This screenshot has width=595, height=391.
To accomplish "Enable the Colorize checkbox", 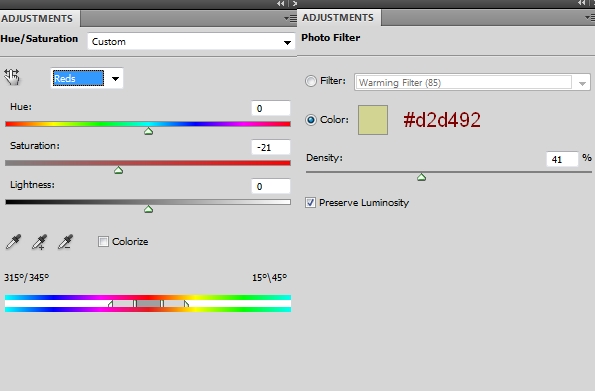I will click(x=103, y=241).
